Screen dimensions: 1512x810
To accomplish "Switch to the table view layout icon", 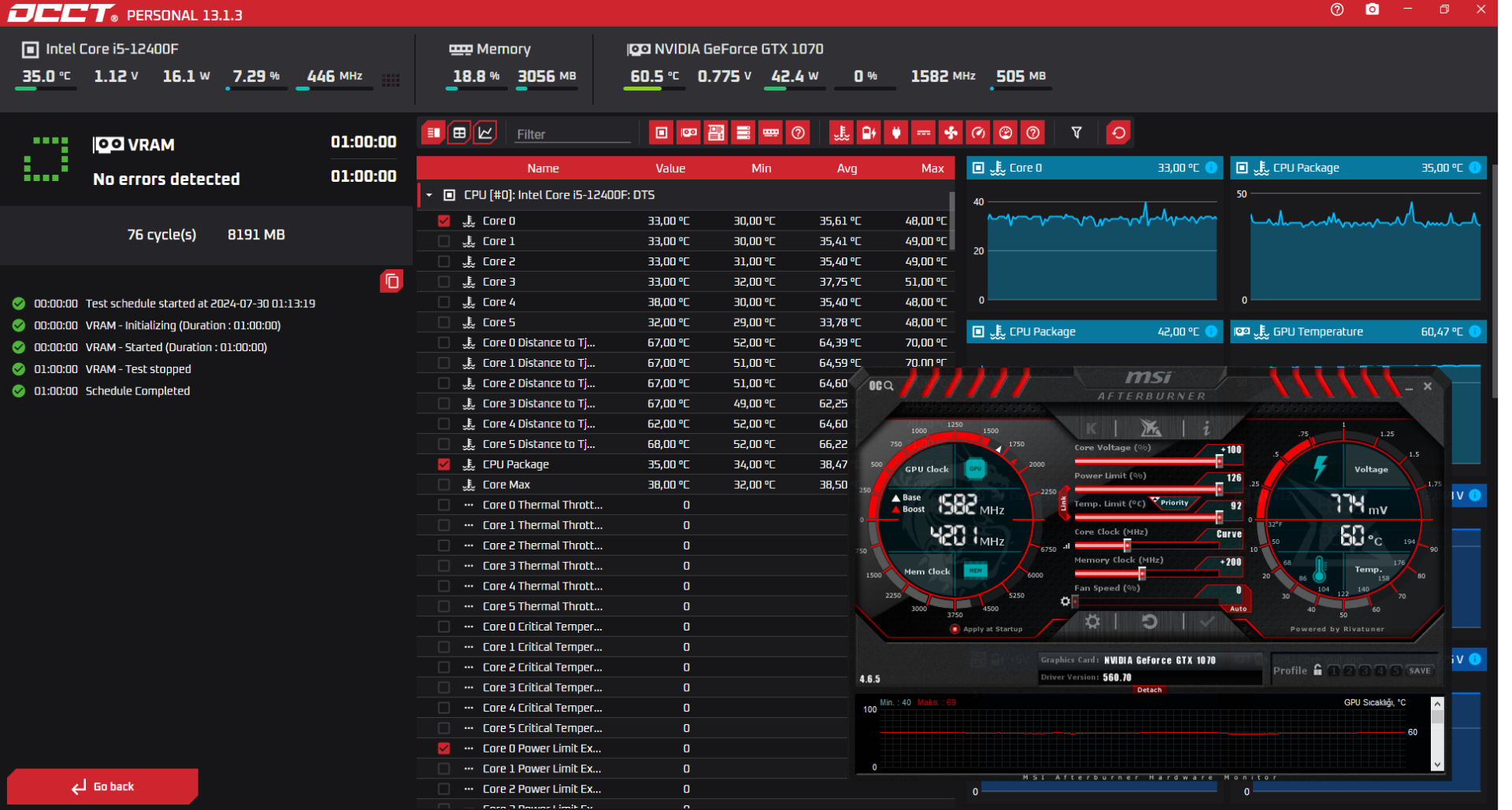I will point(460,133).
